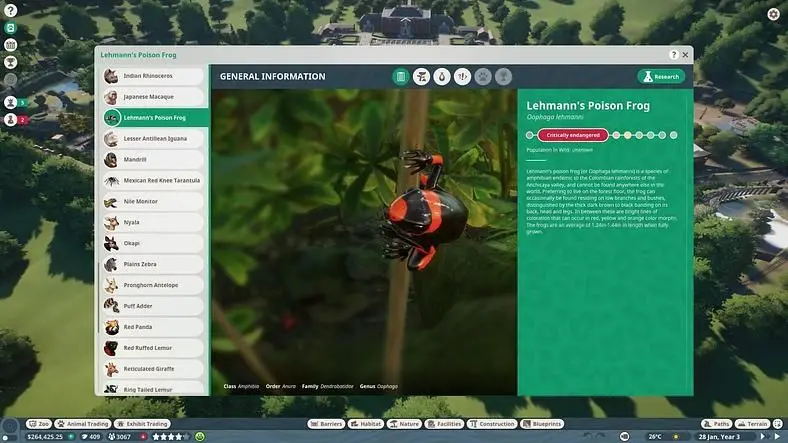Select Pronghorn Antelope in the list
This screenshot has height=443, width=788.
click(153, 285)
